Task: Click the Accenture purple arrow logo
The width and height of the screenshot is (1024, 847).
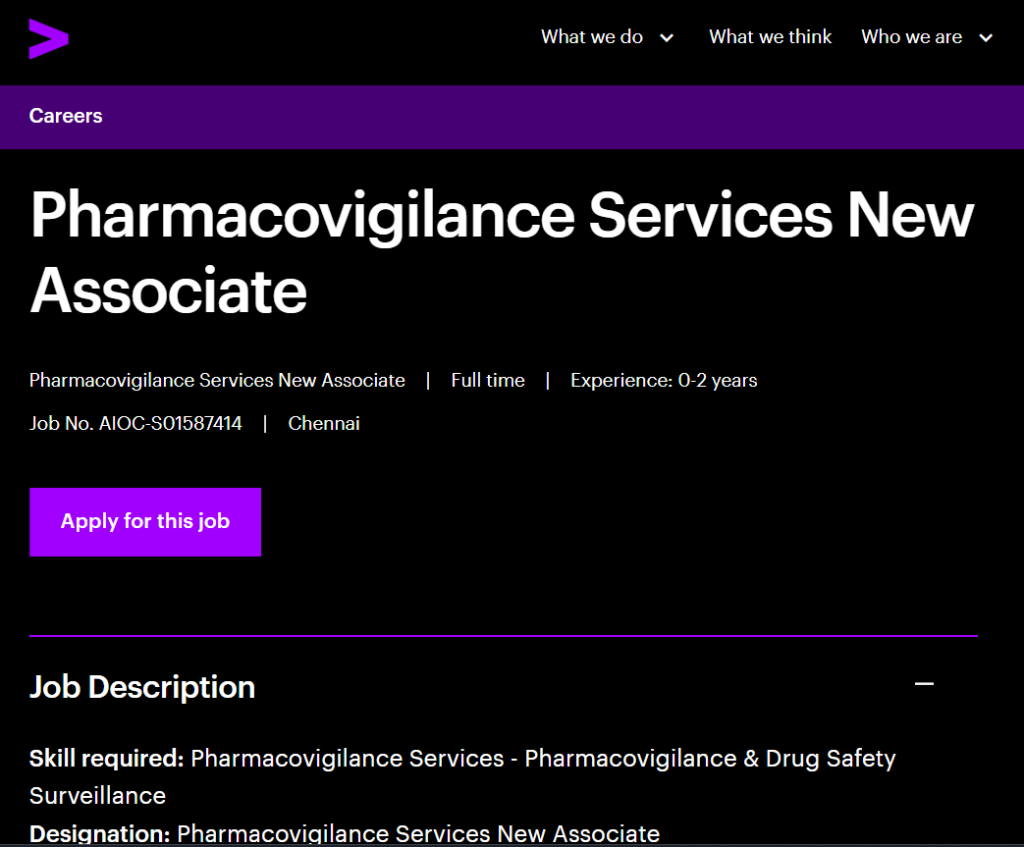Action: point(48,39)
